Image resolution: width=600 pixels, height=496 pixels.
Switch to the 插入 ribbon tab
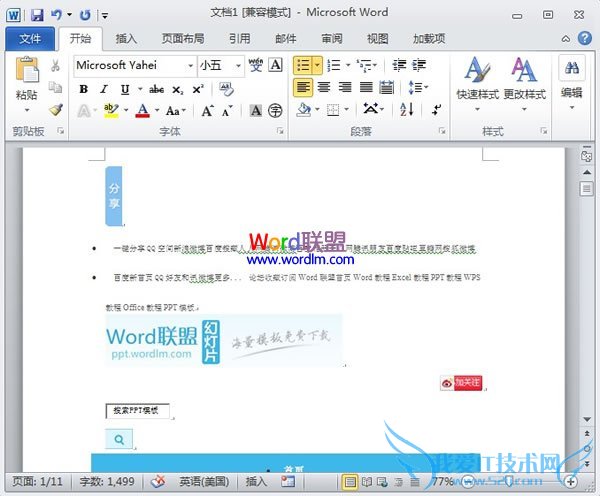tap(126, 39)
